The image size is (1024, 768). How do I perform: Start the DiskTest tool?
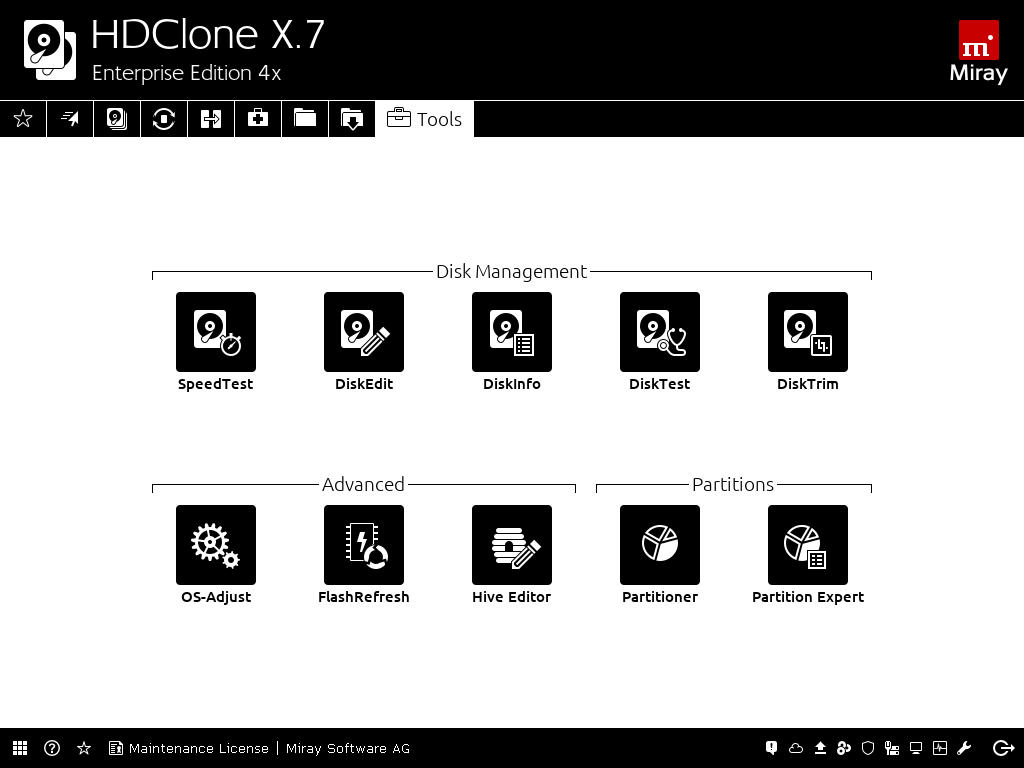pos(659,332)
